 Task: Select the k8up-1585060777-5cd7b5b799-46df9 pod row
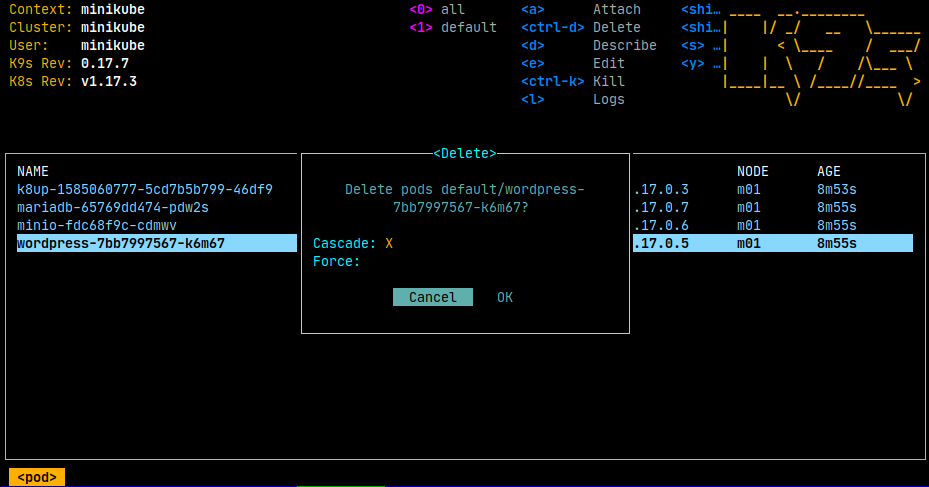[144, 189]
